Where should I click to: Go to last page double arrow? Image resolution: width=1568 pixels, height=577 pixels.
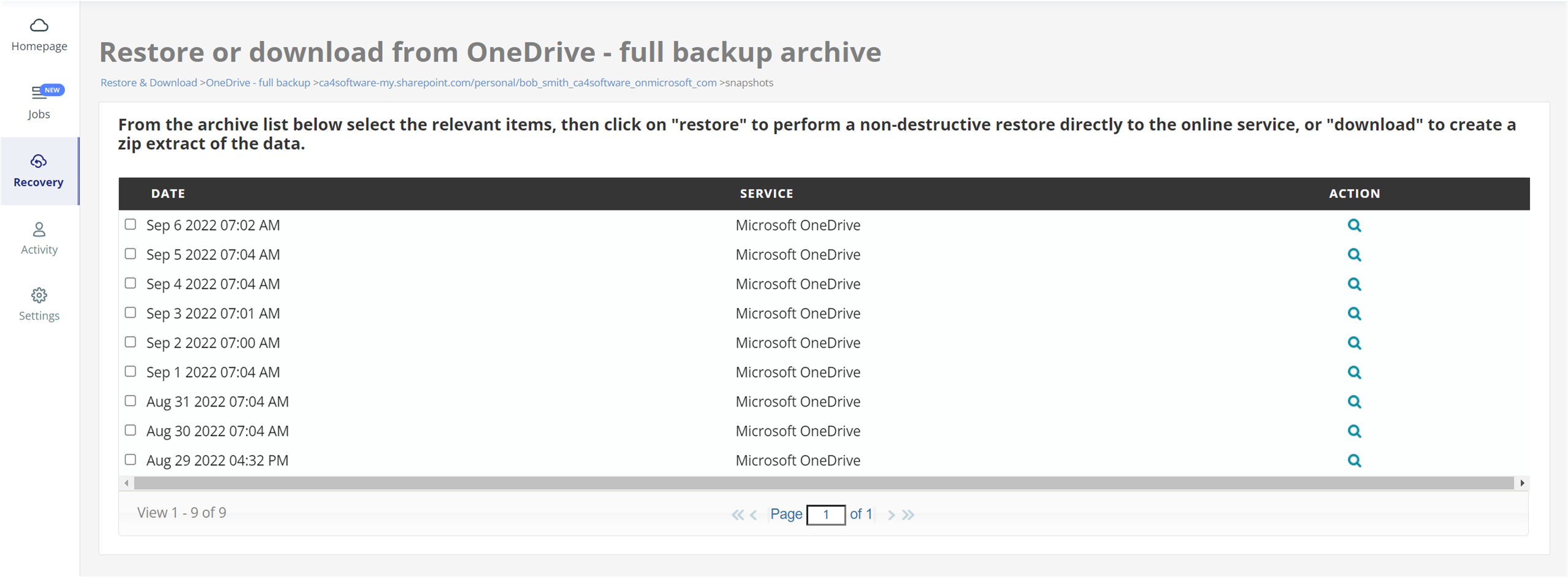(x=908, y=515)
